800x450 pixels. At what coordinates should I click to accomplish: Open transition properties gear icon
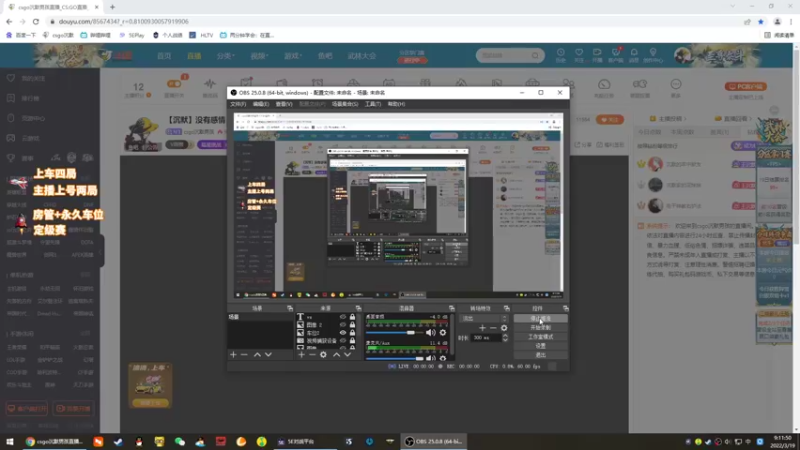tap(504, 328)
